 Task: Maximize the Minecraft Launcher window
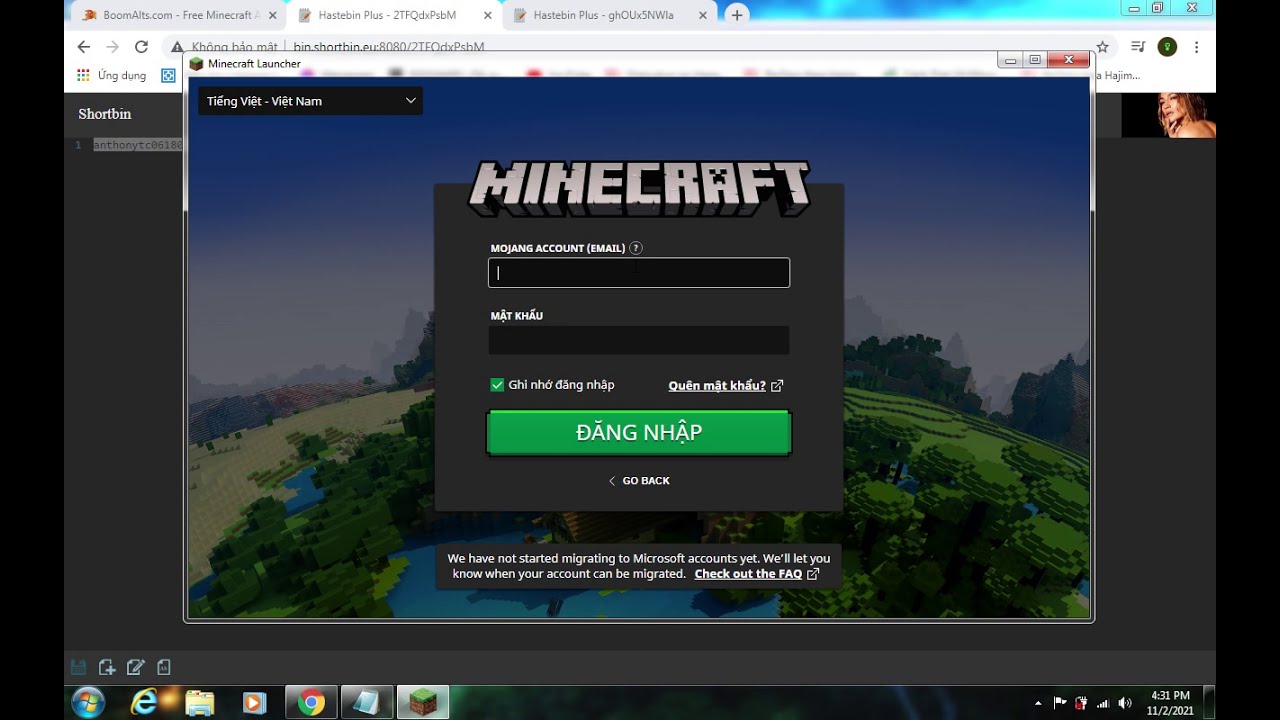click(x=1034, y=60)
